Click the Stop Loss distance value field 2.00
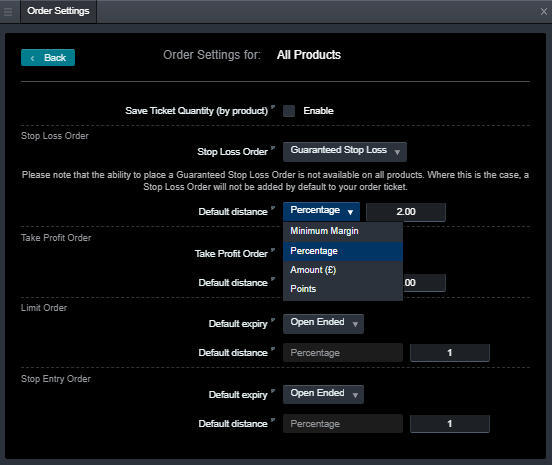 [x=406, y=212]
